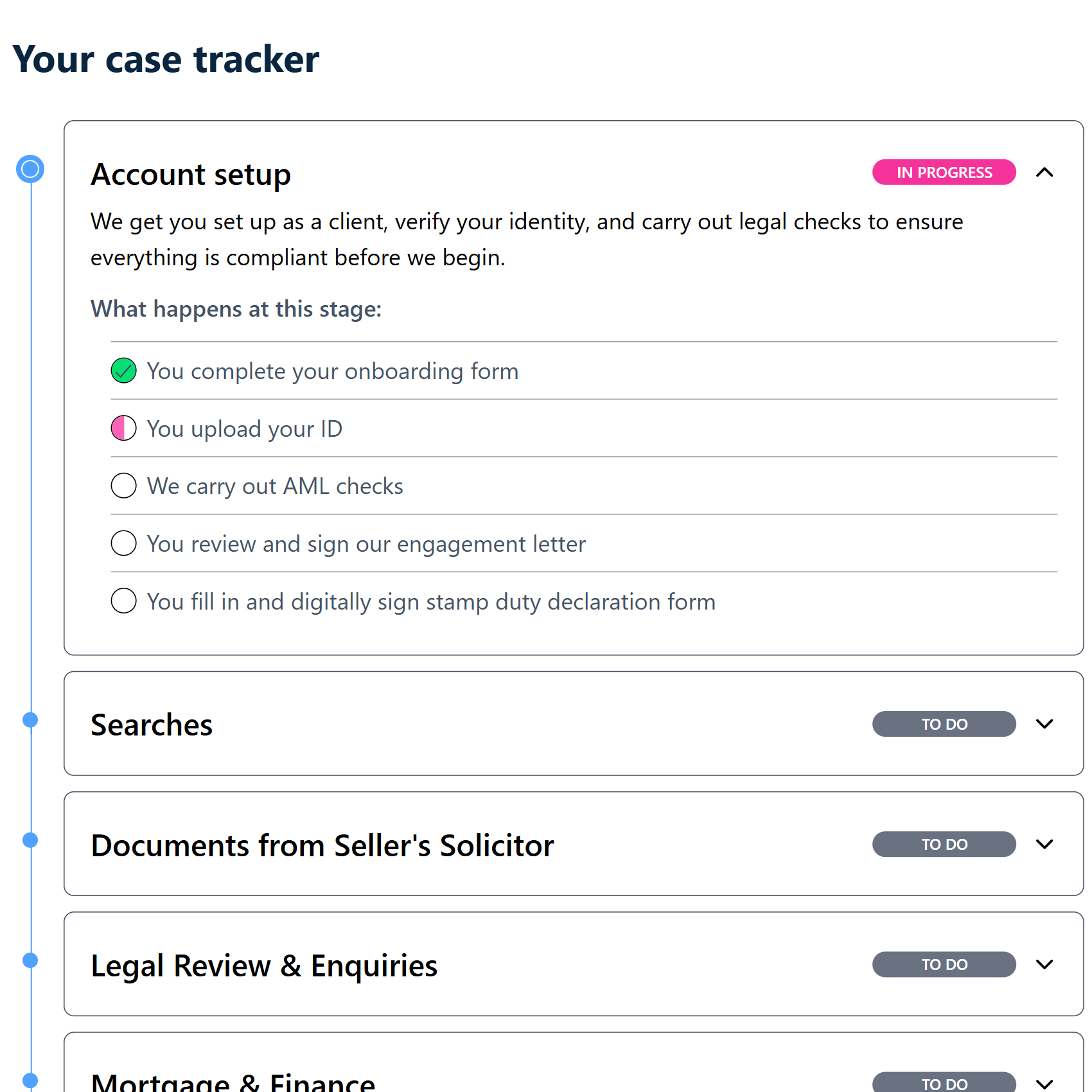Click the Documents from Seller's Solicitor timeline dot
Screen dimensions: 1092x1092
point(30,840)
